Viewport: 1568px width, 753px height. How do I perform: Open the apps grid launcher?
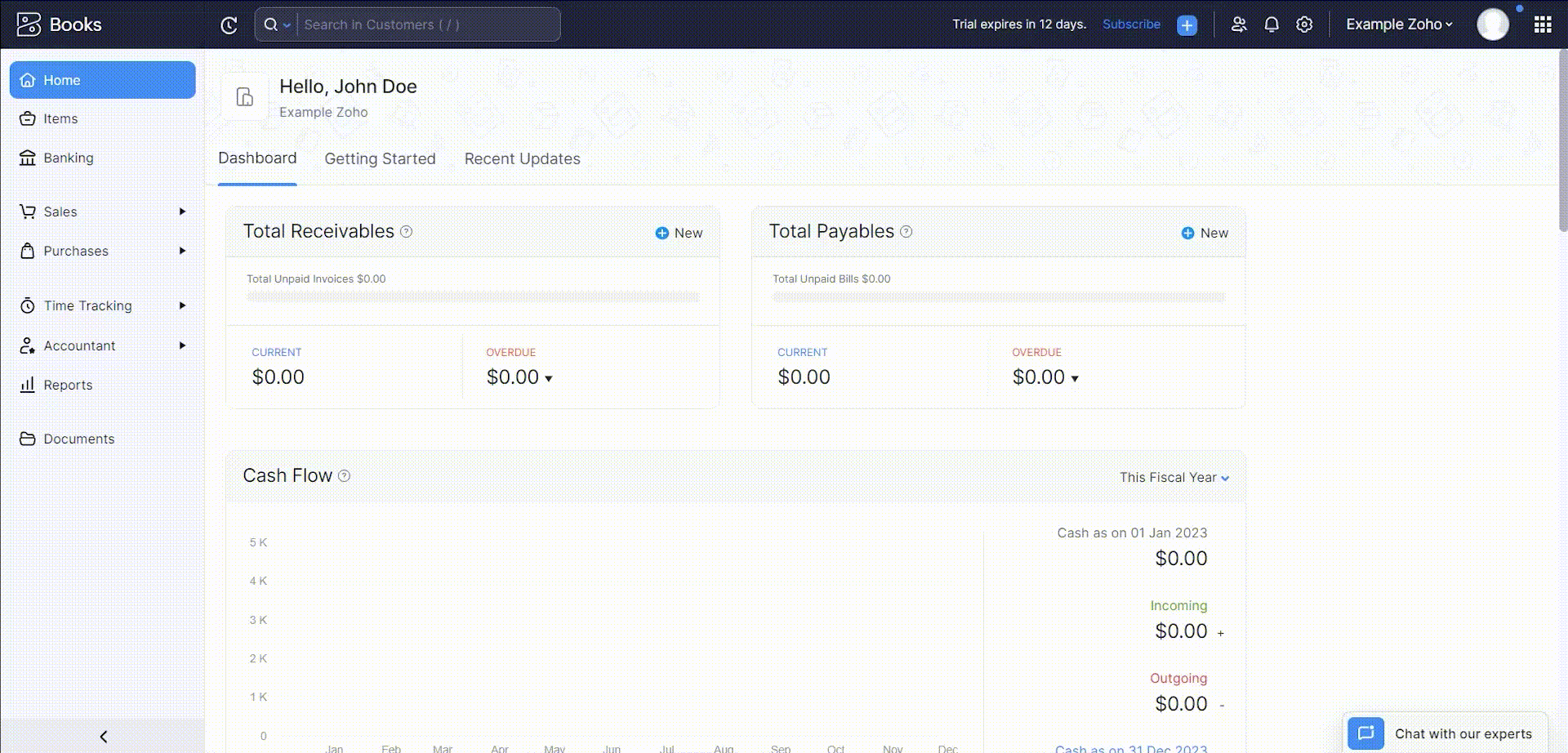pos(1542,25)
